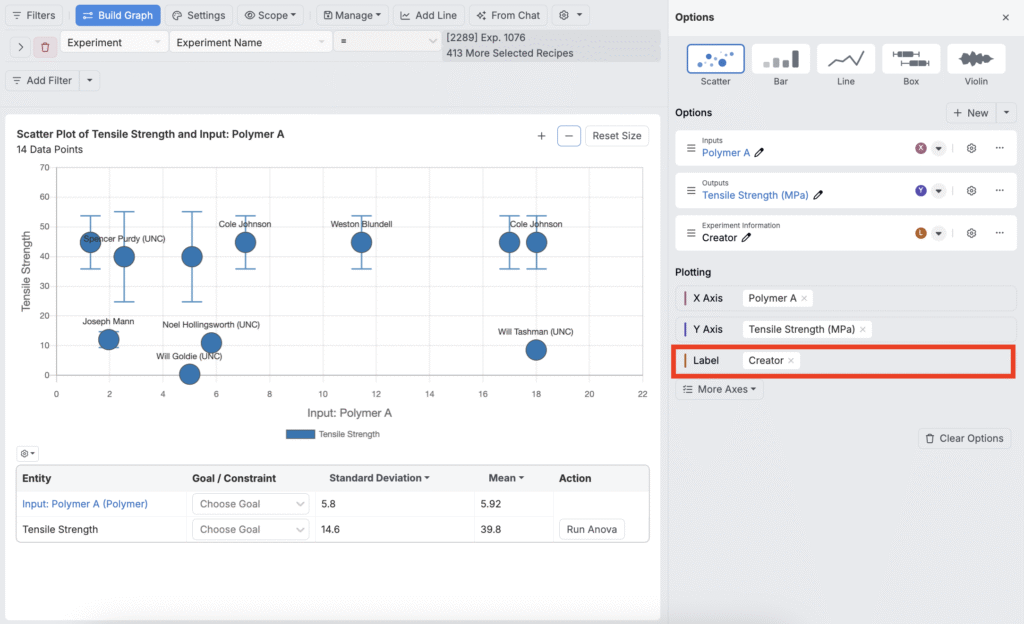Image resolution: width=1024 pixels, height=624 pixels.
Task: Open the Input: Polymer A (Polymer) link
Action: tap(85, 504)
